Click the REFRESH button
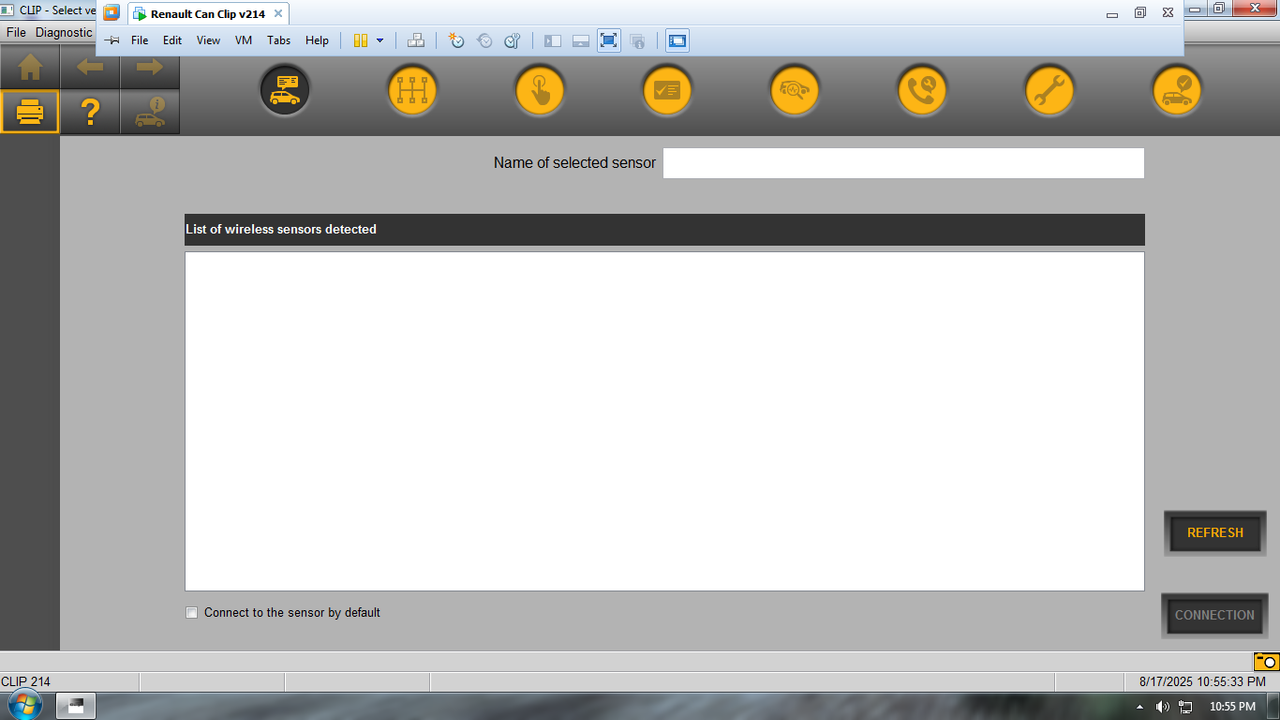The height and width of the screenshot is (720, 1280). tap(1215, 533)
